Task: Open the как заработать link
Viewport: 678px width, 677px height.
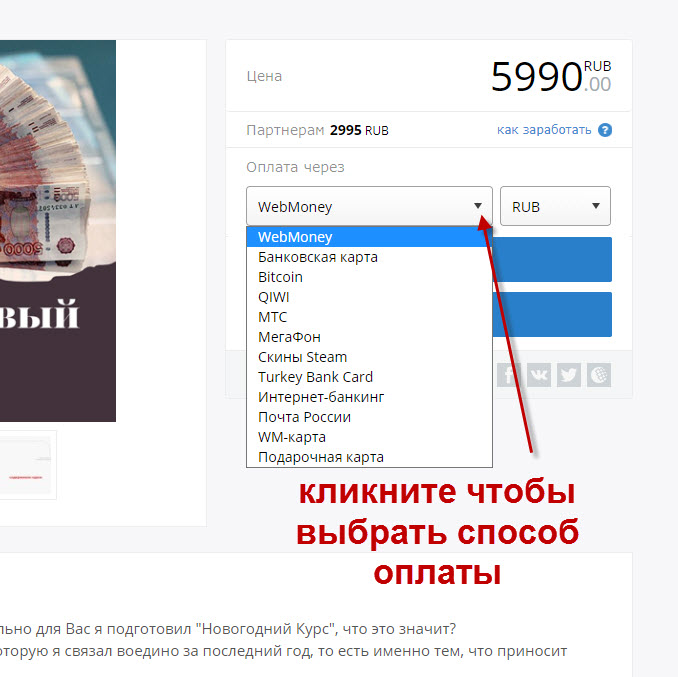Action: 544,130
